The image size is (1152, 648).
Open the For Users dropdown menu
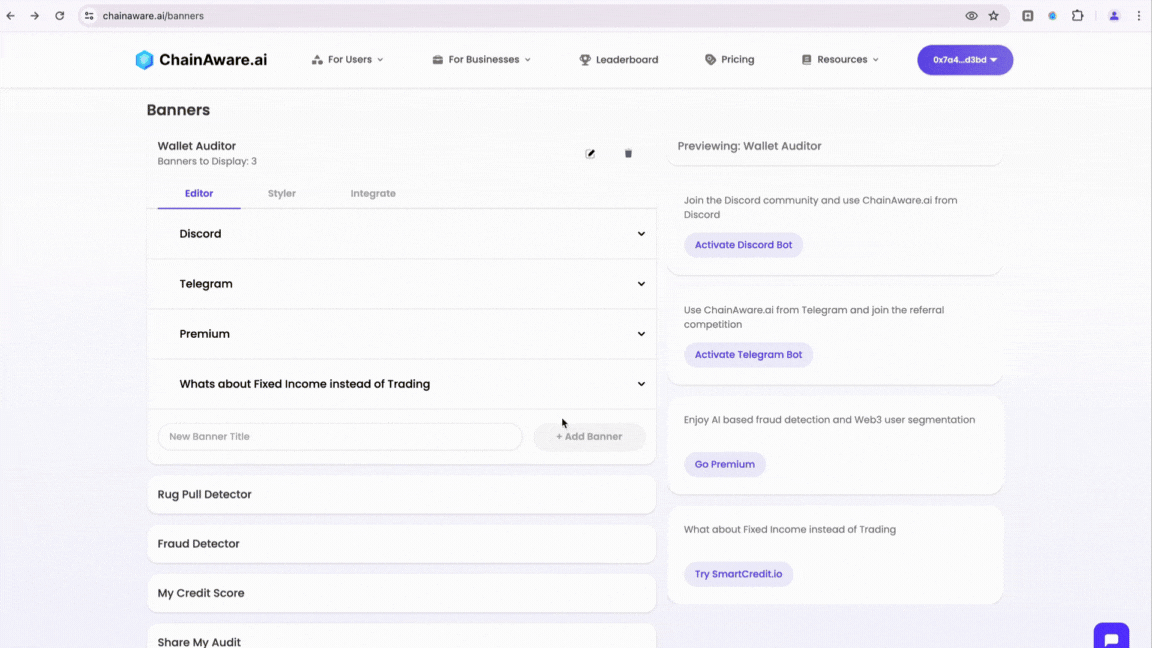tap(348, 60)
